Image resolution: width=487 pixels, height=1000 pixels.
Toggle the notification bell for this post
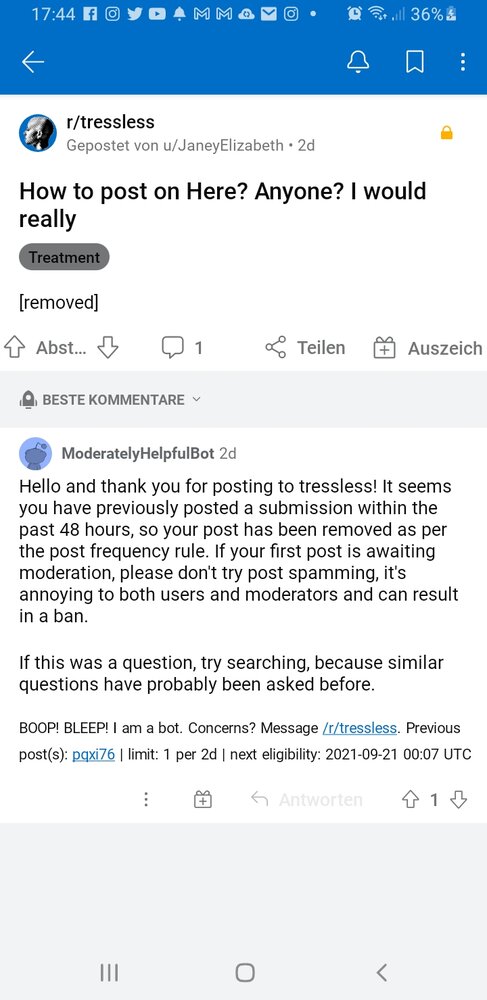tap(358, 62)
